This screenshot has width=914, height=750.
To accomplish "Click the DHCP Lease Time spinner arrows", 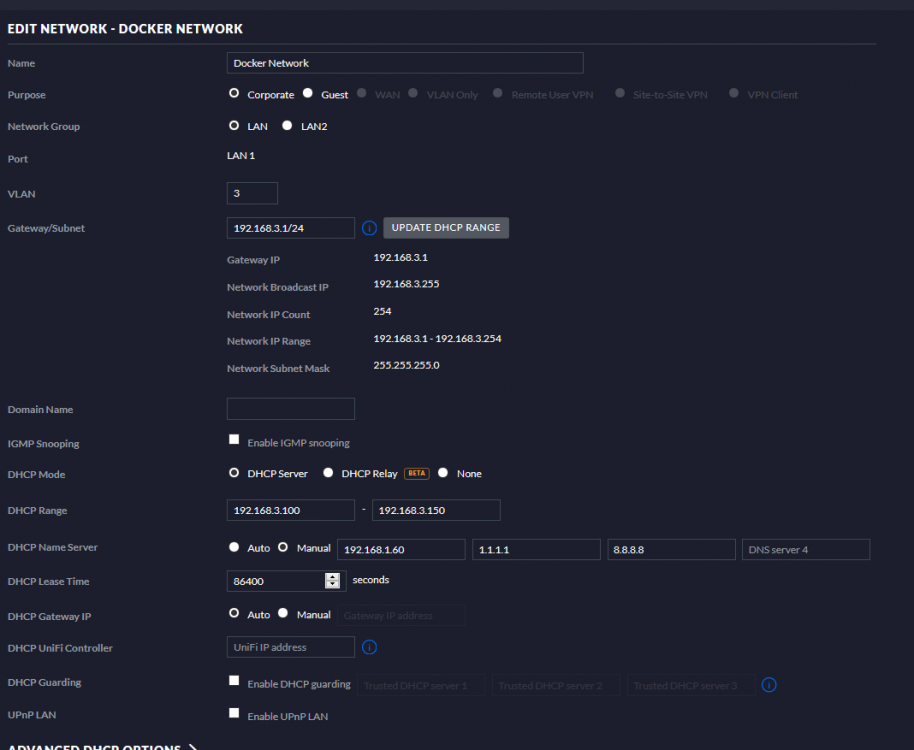I will 332,580.
